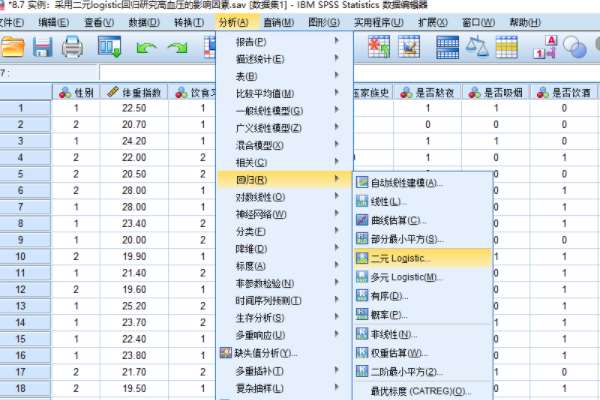
Task: Click the insert cases toolbar icon
Action: (x=379, y=46)
